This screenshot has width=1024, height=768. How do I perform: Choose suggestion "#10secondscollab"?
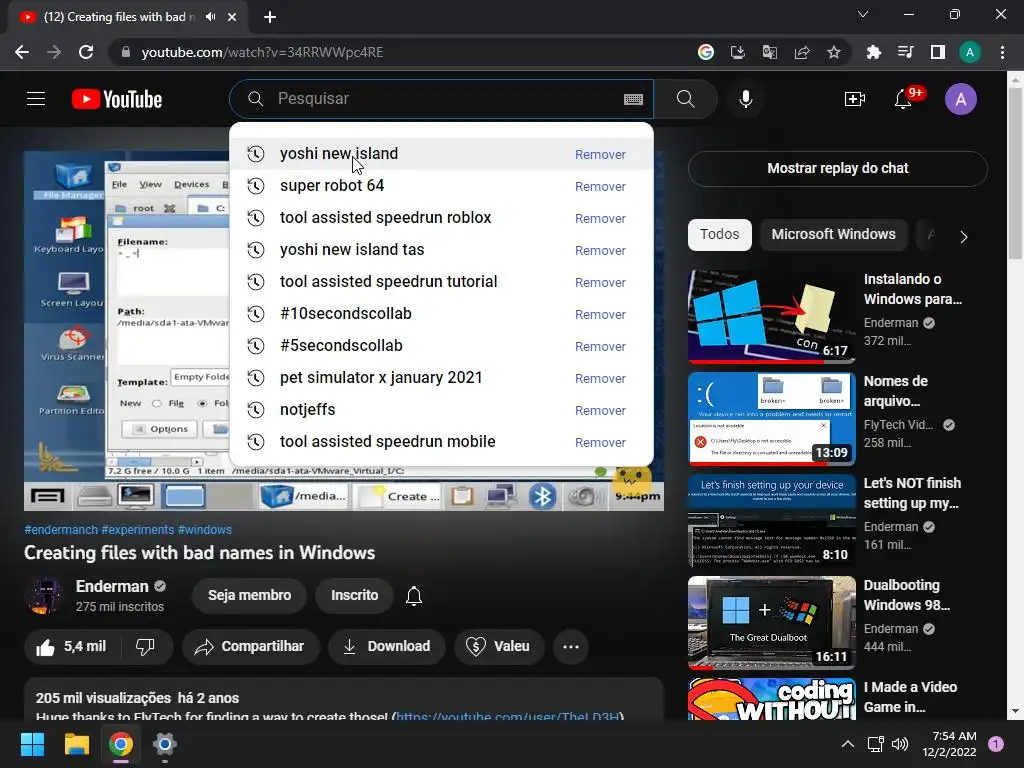click(x=441, y=314)
